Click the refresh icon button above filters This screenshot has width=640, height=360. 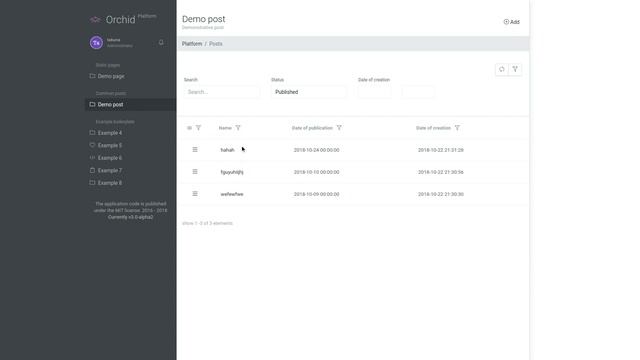click(x=502, y=69)
